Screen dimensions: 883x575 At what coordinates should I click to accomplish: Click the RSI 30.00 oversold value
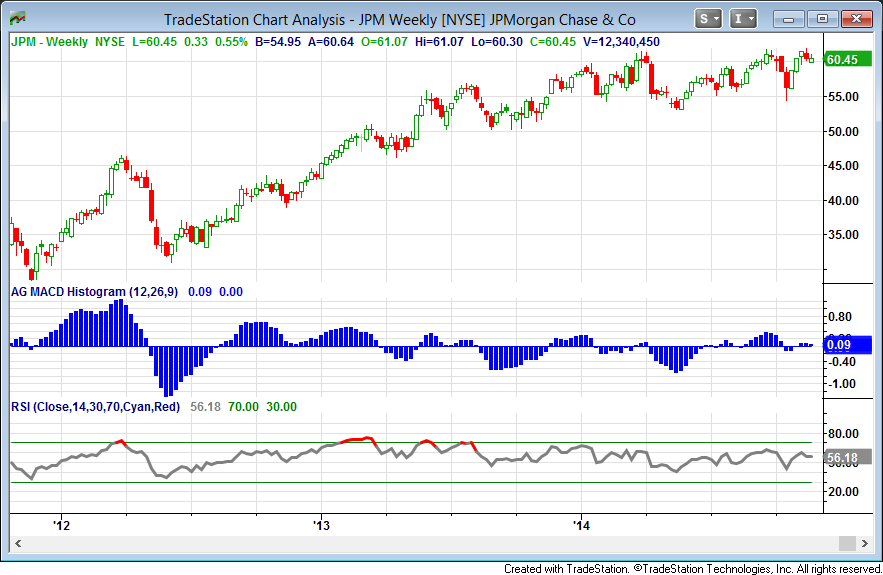pyautogui.click(x=281, y=407)
